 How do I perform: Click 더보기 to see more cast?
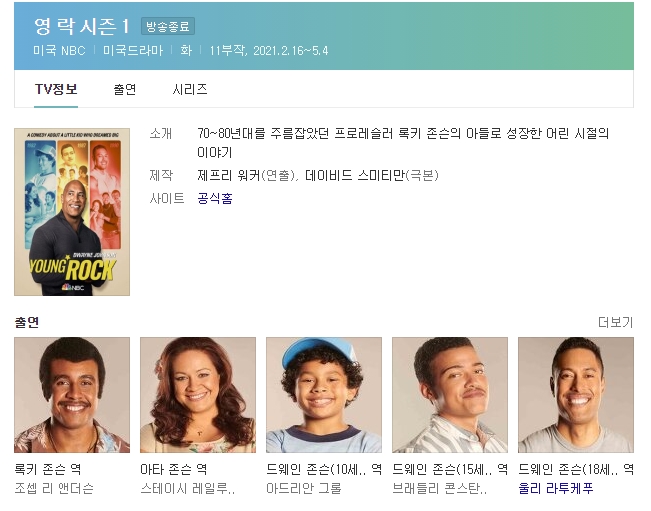[615, 322]
